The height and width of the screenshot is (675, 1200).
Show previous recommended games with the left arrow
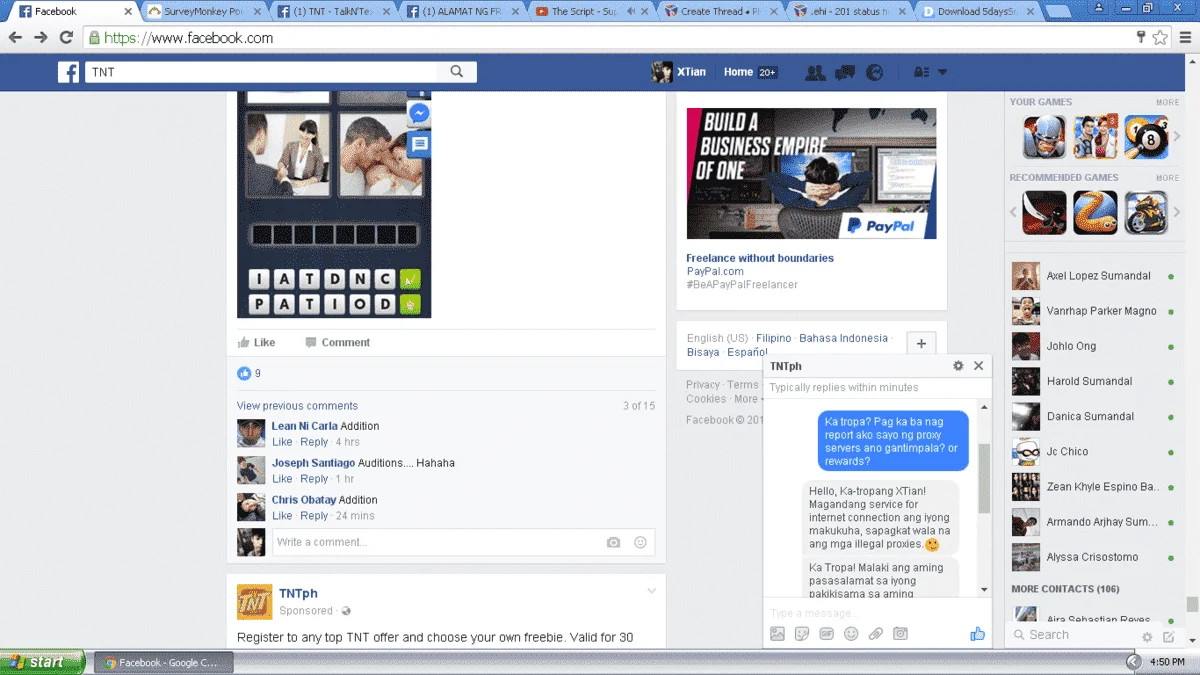pyautogui.click(x=1013, y=212)
